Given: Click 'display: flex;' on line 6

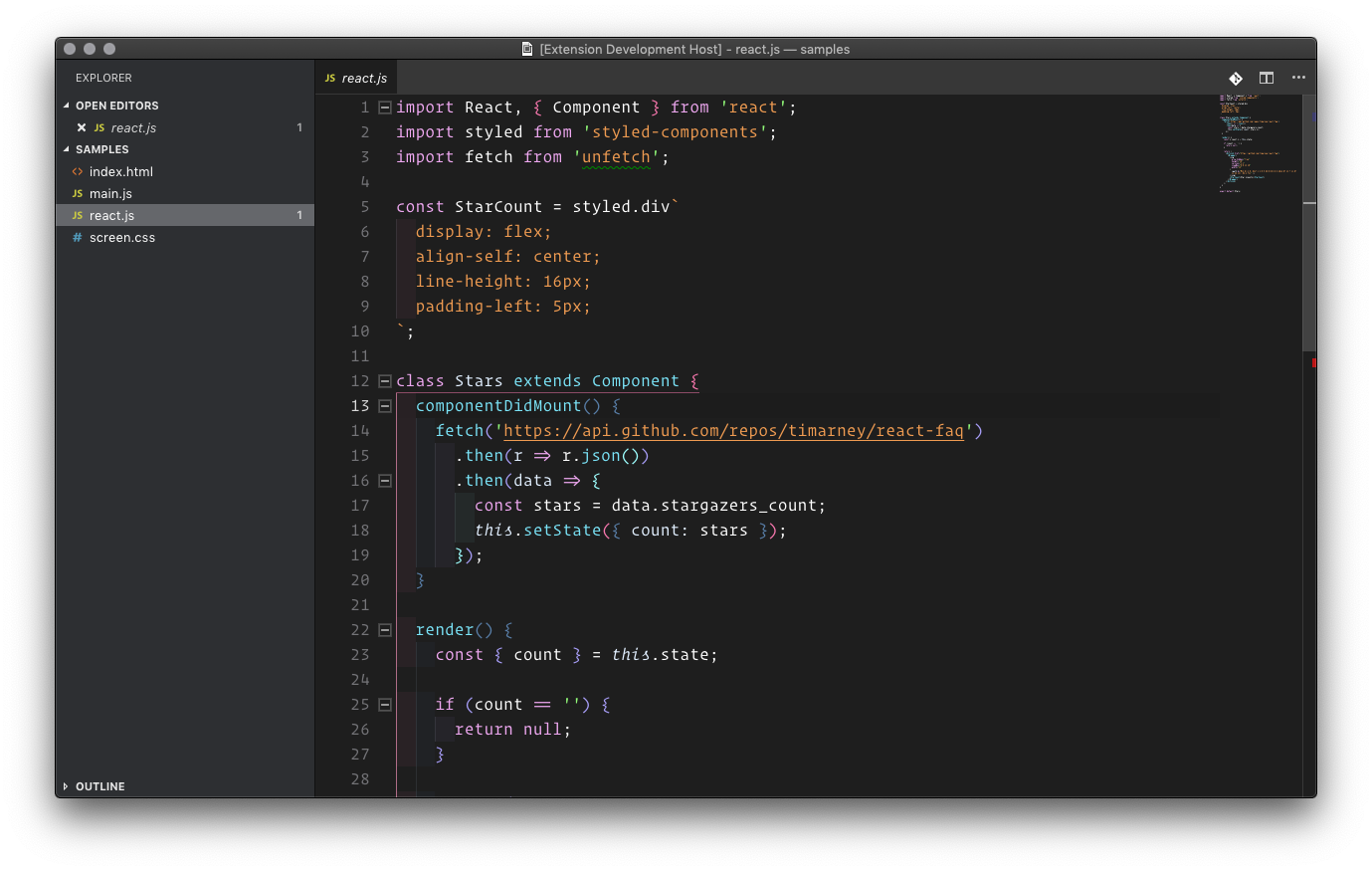Looking at the screenshot, I should (484, 232).
